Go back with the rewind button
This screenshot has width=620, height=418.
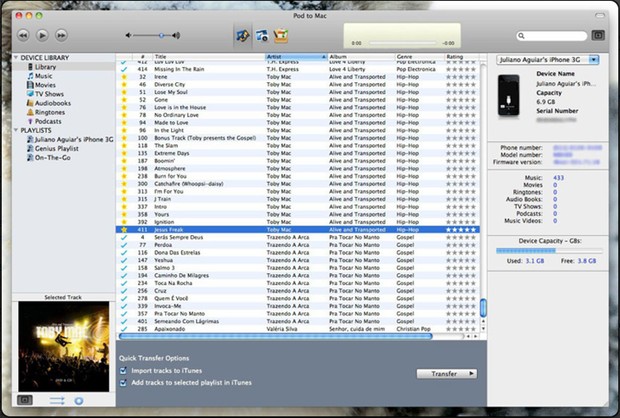pos(23,35)
